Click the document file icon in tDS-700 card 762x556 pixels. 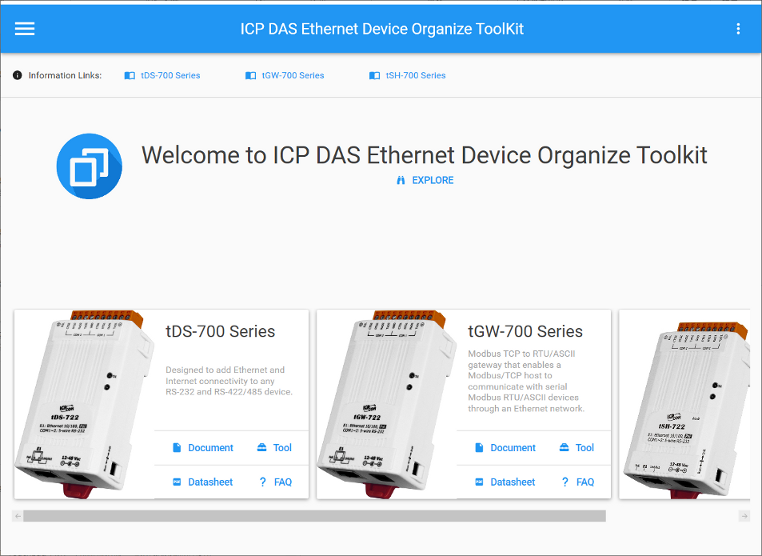tap(177, 448)
